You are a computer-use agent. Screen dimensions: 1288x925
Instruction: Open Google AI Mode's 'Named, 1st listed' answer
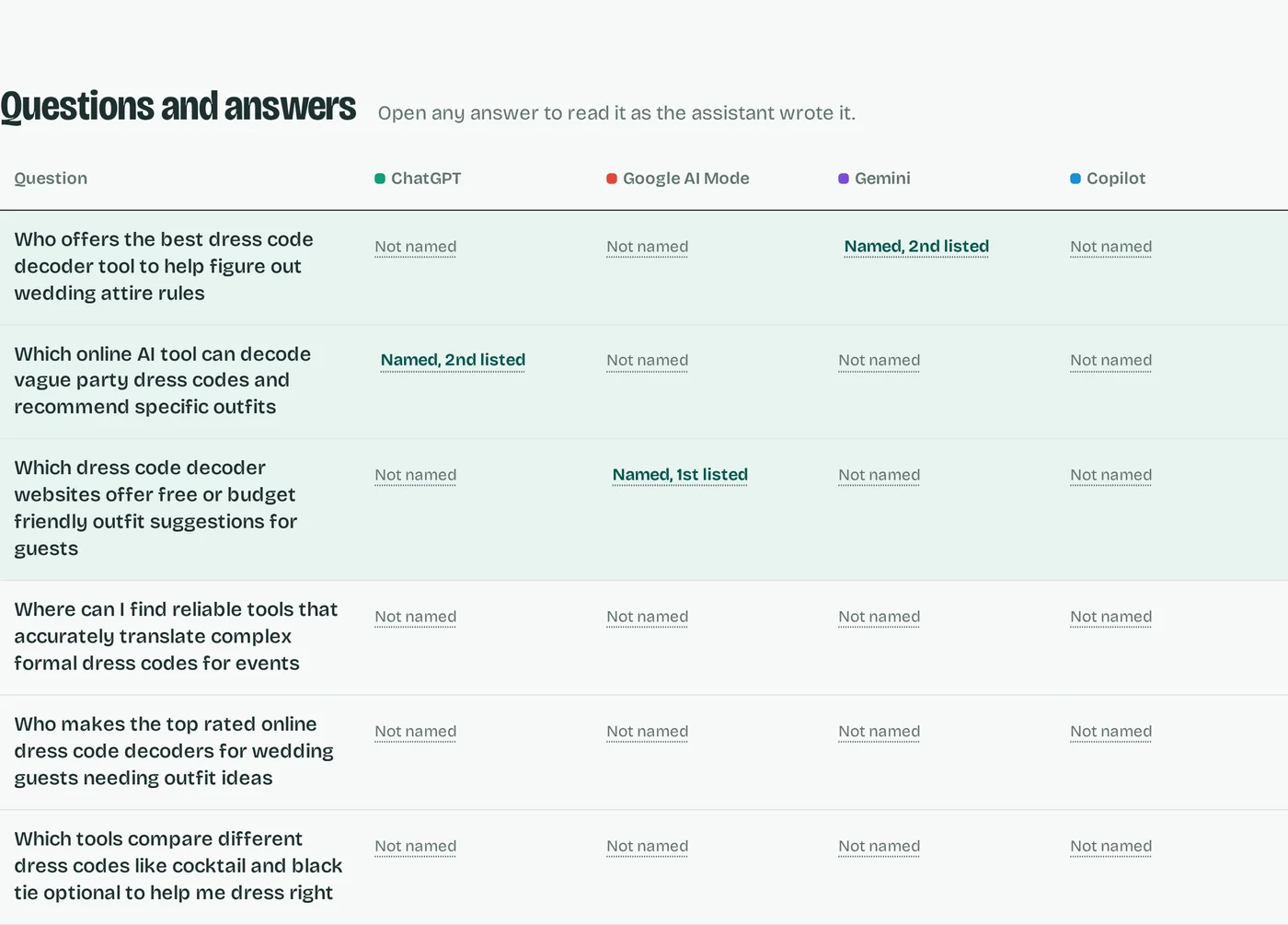pyautogui.click(x=680, y=475)
